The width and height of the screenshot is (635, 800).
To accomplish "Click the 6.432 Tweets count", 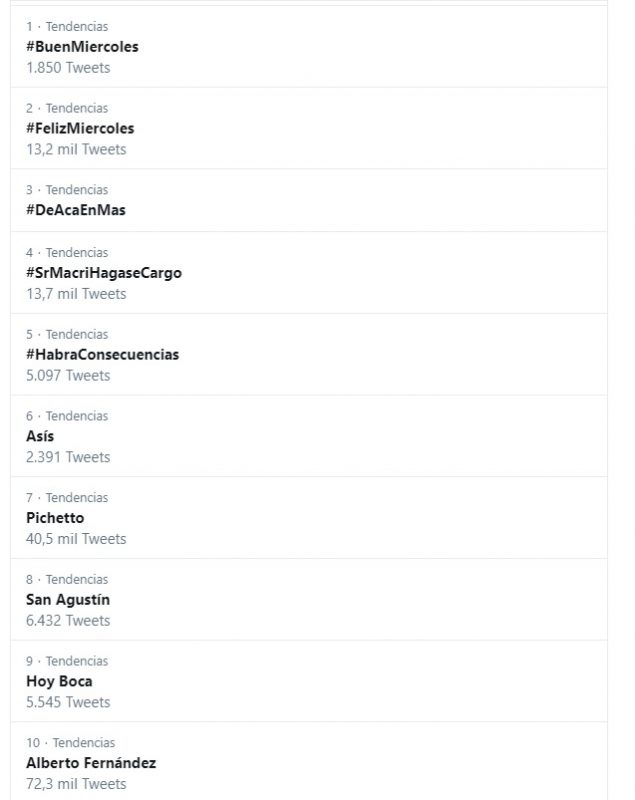I will coord(68,621).
